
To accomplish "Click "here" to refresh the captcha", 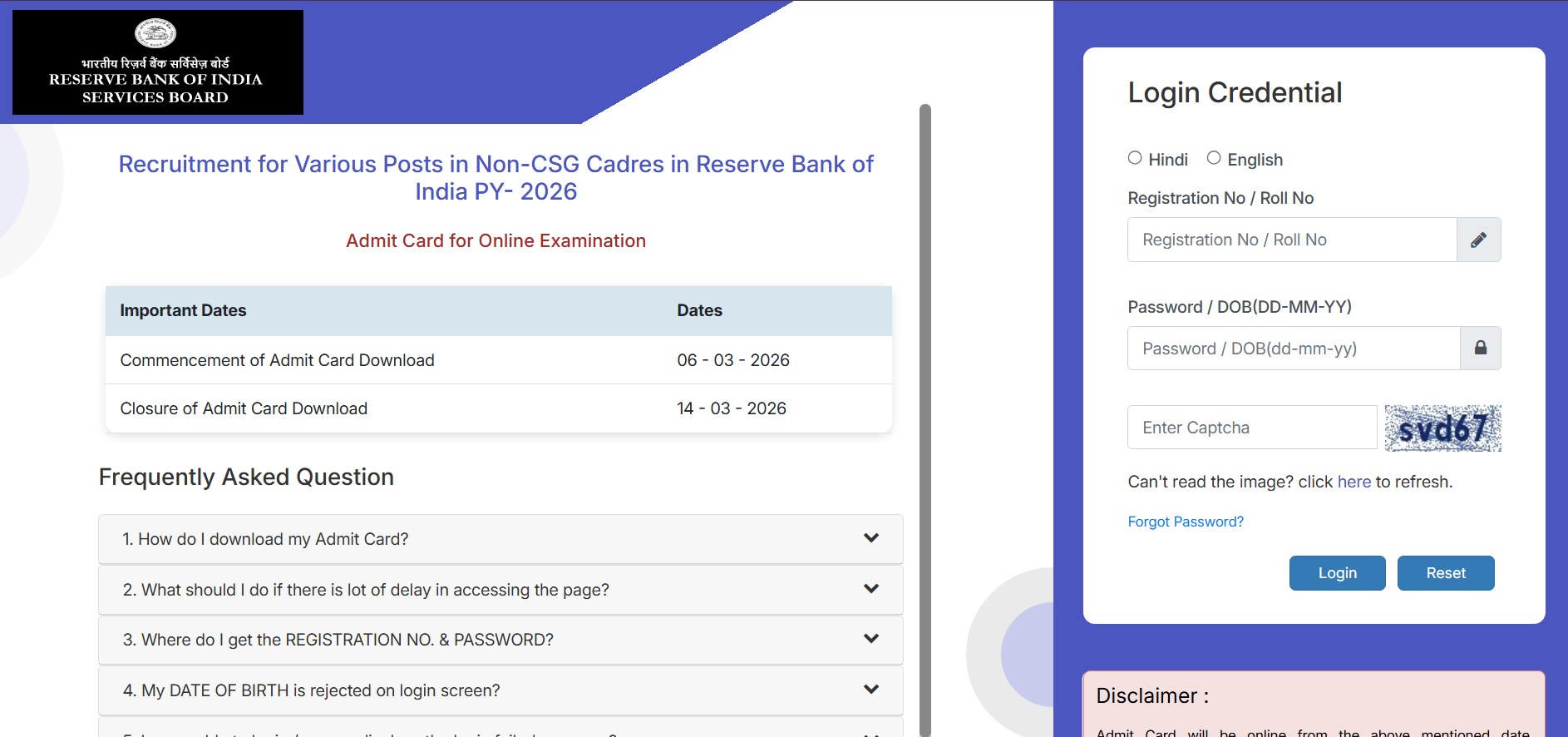I will (x=1354, y=482).
